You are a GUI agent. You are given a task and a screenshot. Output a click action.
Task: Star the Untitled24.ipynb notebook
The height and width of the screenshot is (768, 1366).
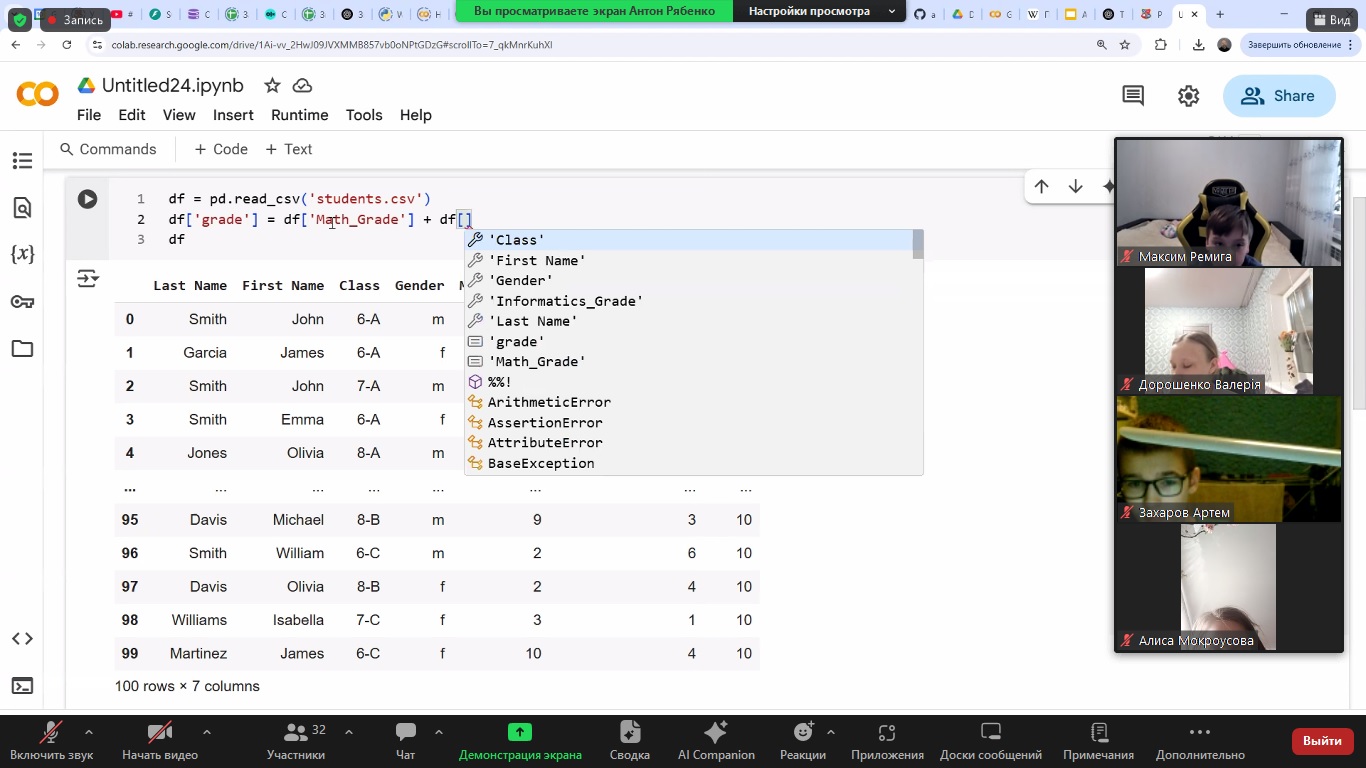[x=271, y=86]
